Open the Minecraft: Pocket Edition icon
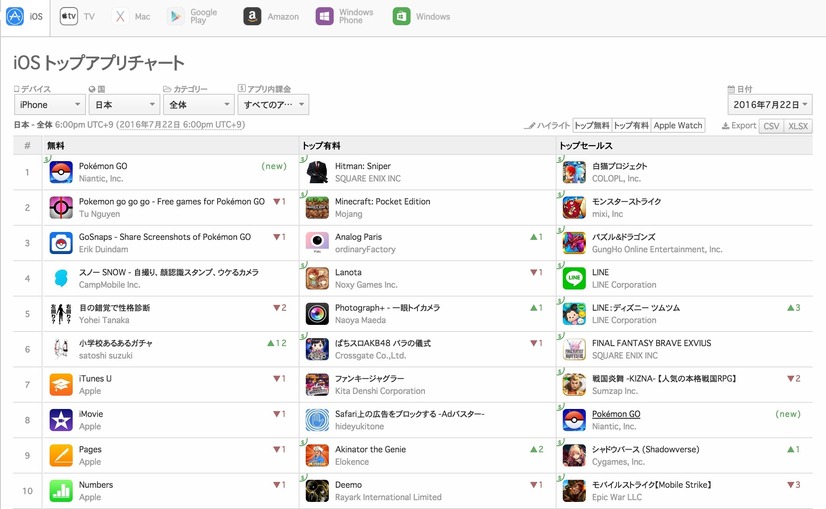The width and height of the screenshot is (826, 509). [x=317, y=208]
